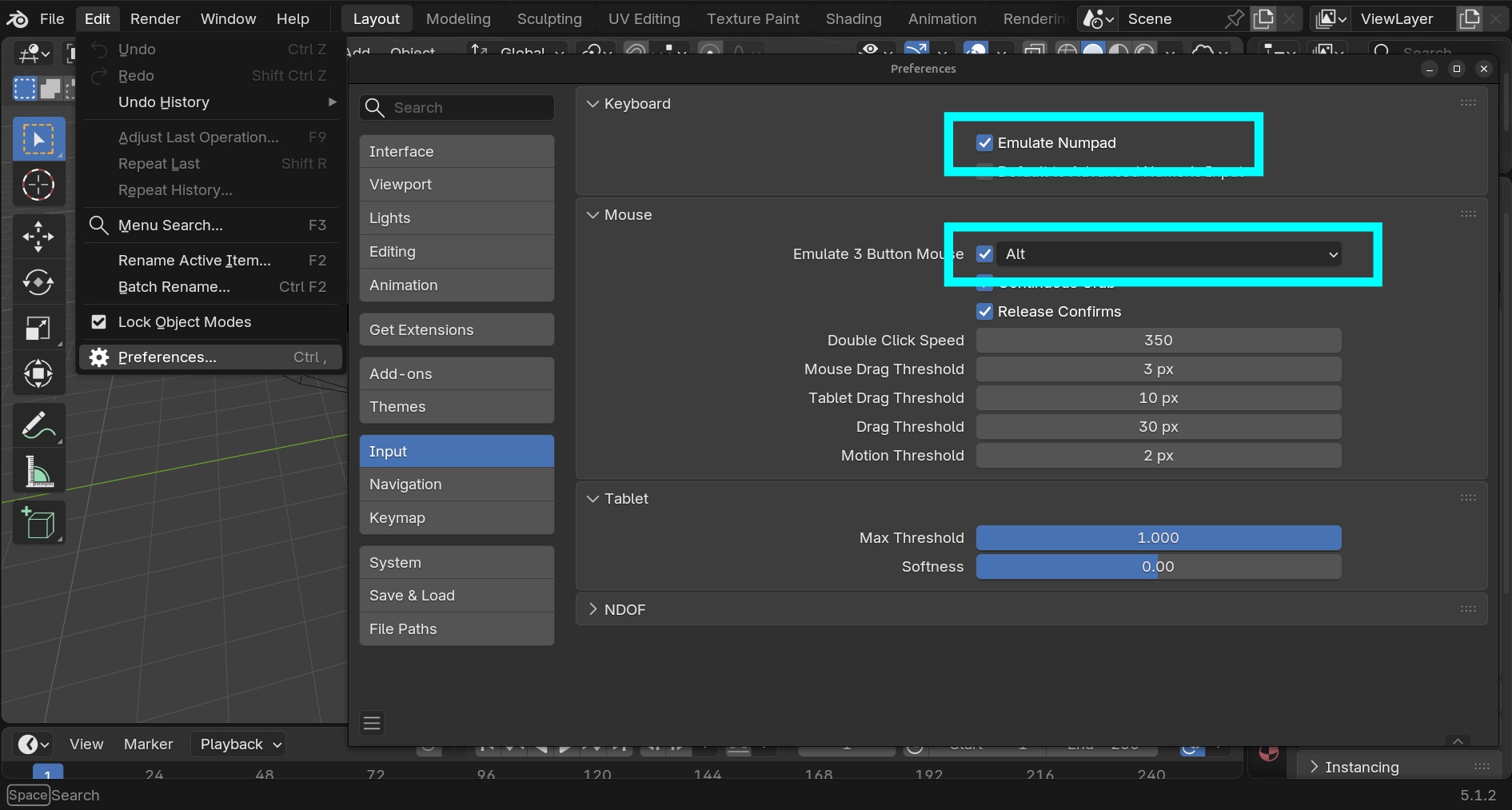Viewport: 1512px width, 810px height.
Task: Open the timeline editor type selector
Action: coord(33,744)
